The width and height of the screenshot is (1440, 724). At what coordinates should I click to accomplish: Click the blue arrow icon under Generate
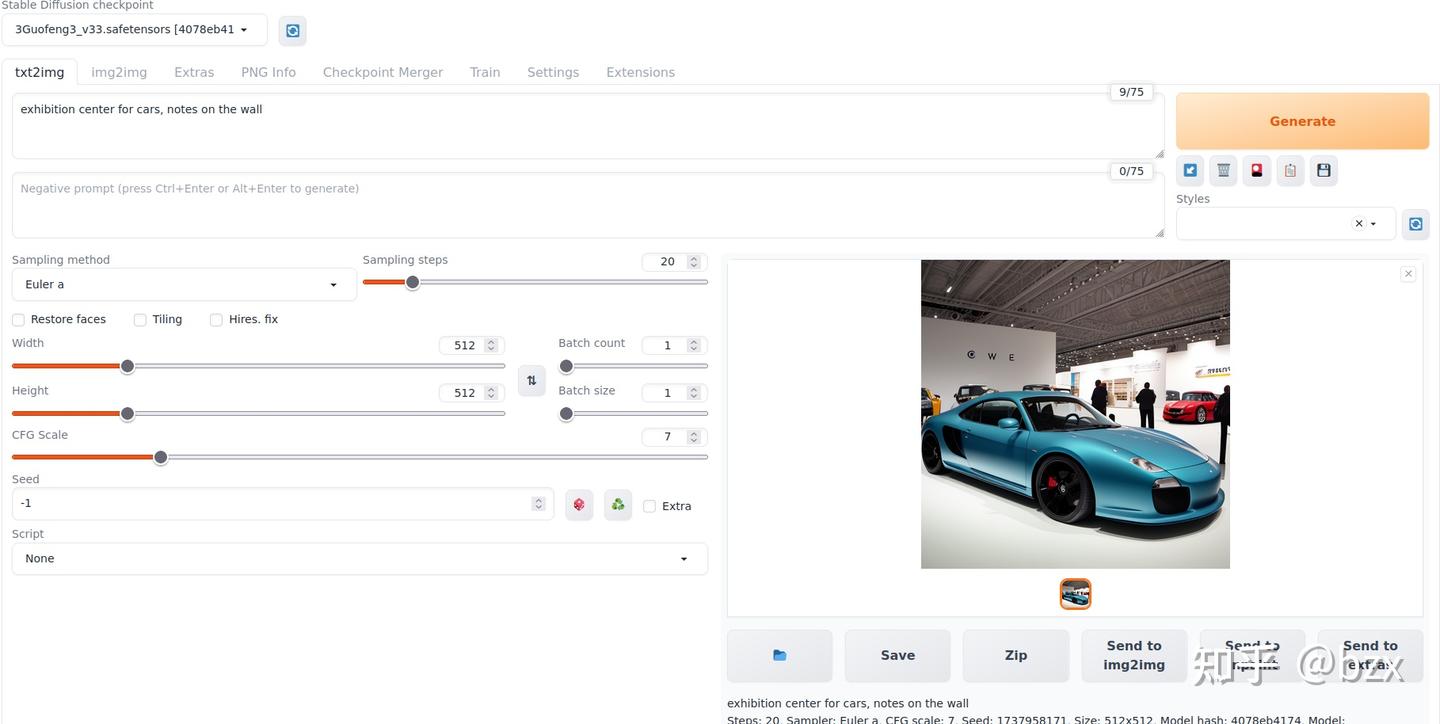click(1190, 170)
